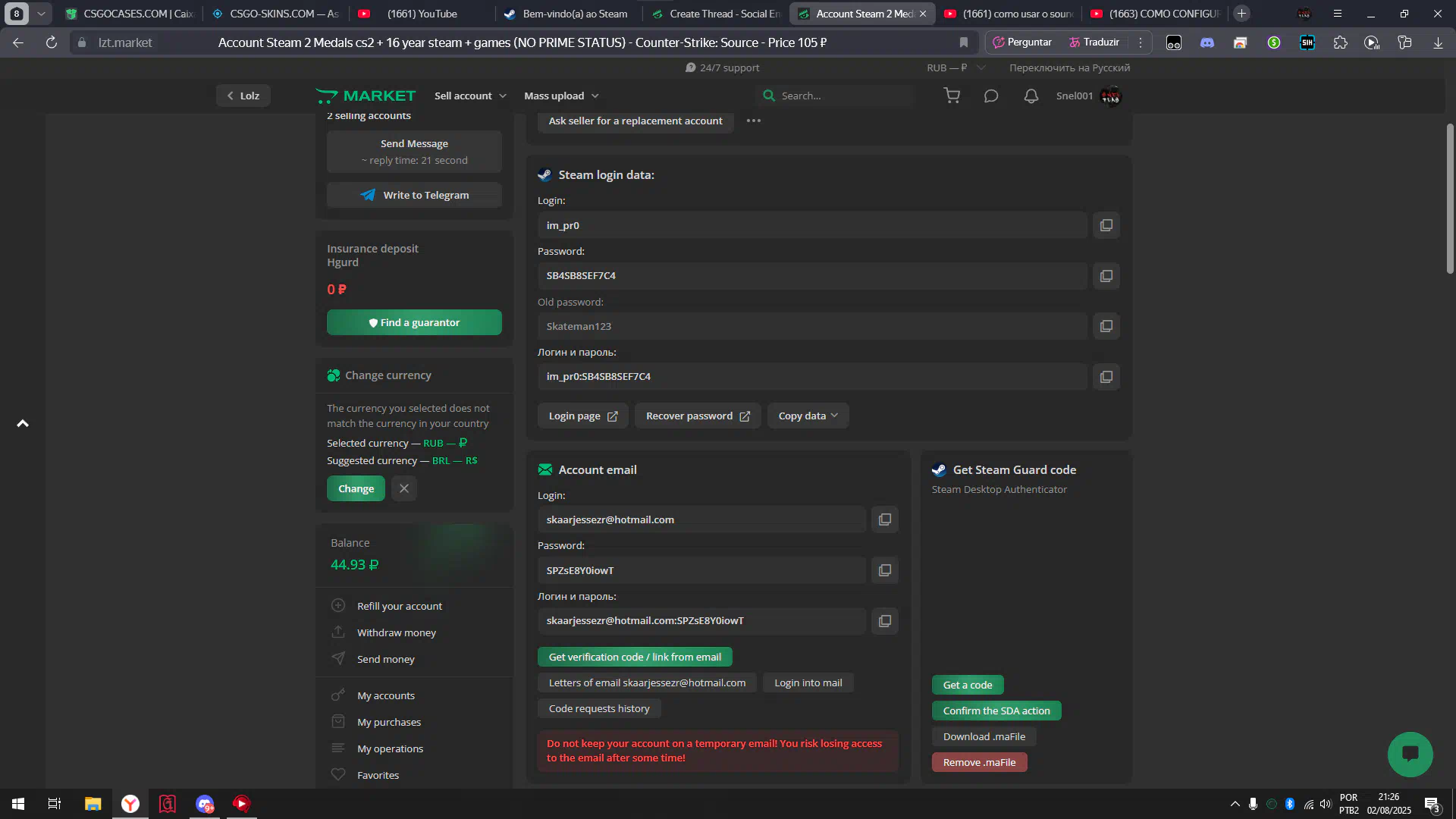This screenshot has height=819, width=1456.
Task: Copy the email login skaarjessezr@hotmail.com
Action: 885,519
